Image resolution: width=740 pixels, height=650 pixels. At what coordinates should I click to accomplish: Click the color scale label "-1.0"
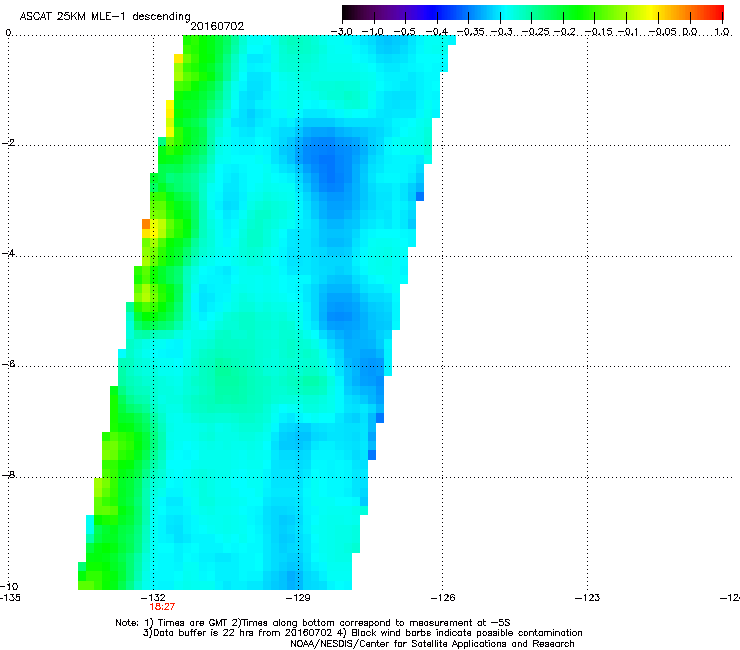[x=373, y=32]
